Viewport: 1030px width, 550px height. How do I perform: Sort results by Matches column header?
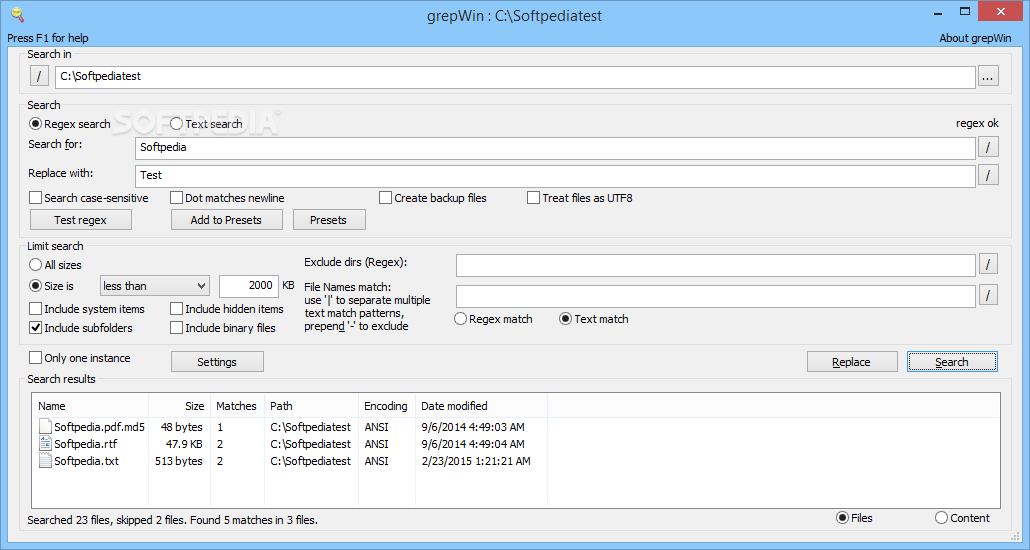click(237, 406)
